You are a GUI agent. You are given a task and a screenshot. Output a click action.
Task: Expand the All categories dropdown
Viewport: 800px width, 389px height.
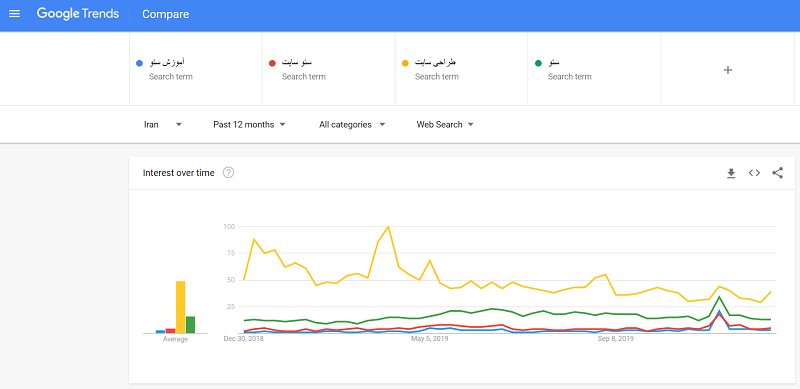pyautogui.click(x=352, y=125)
